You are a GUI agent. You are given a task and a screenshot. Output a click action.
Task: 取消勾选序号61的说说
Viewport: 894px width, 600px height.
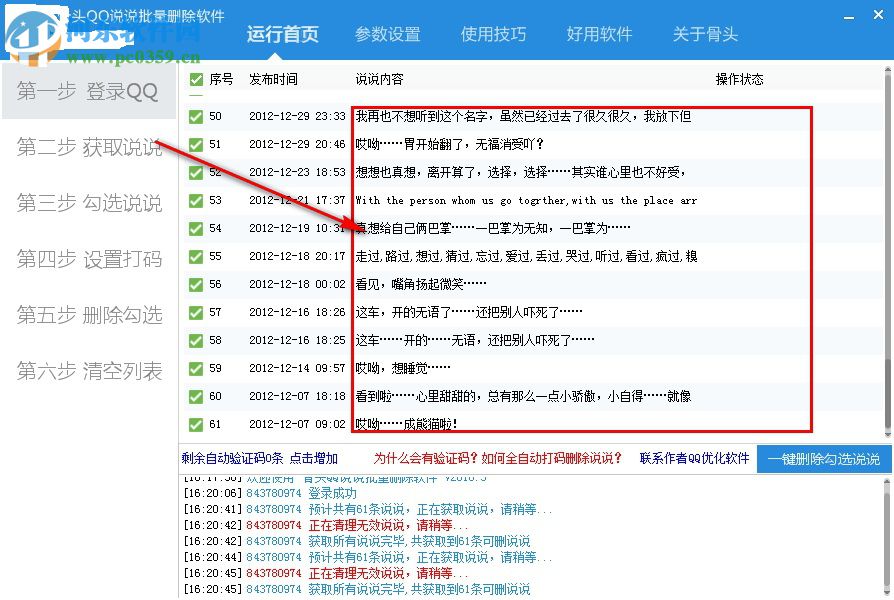tap(196, 423)
